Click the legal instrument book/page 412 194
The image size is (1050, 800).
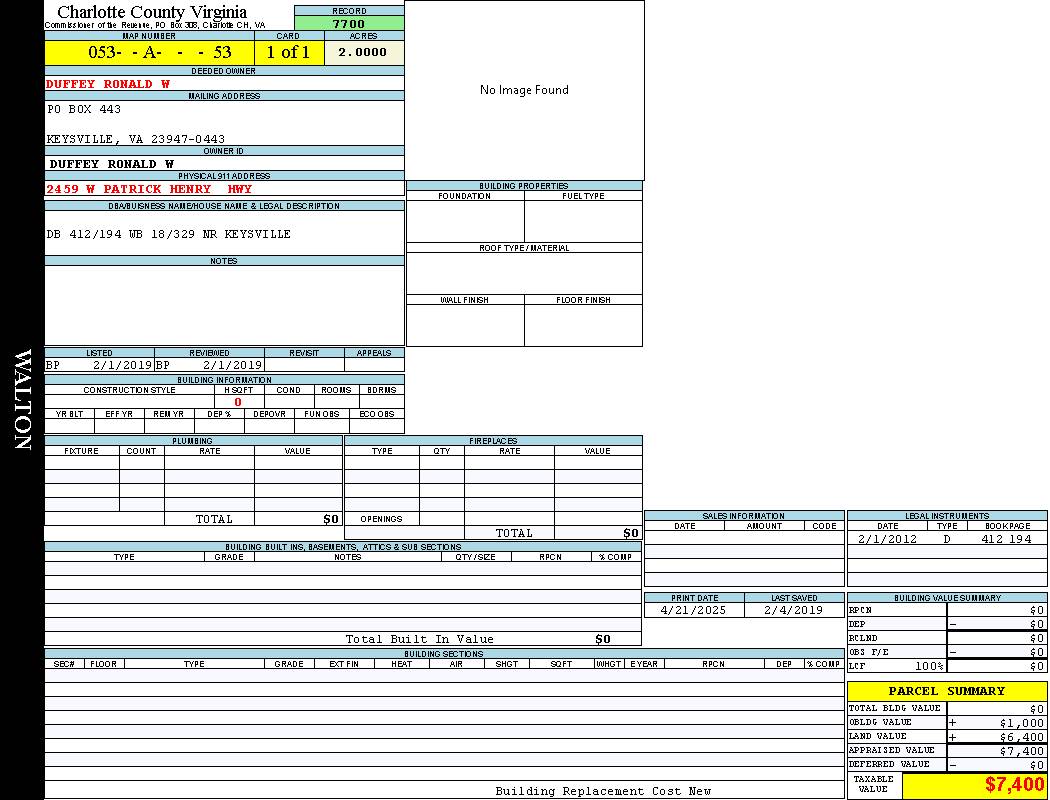[x=1006, y=539]
